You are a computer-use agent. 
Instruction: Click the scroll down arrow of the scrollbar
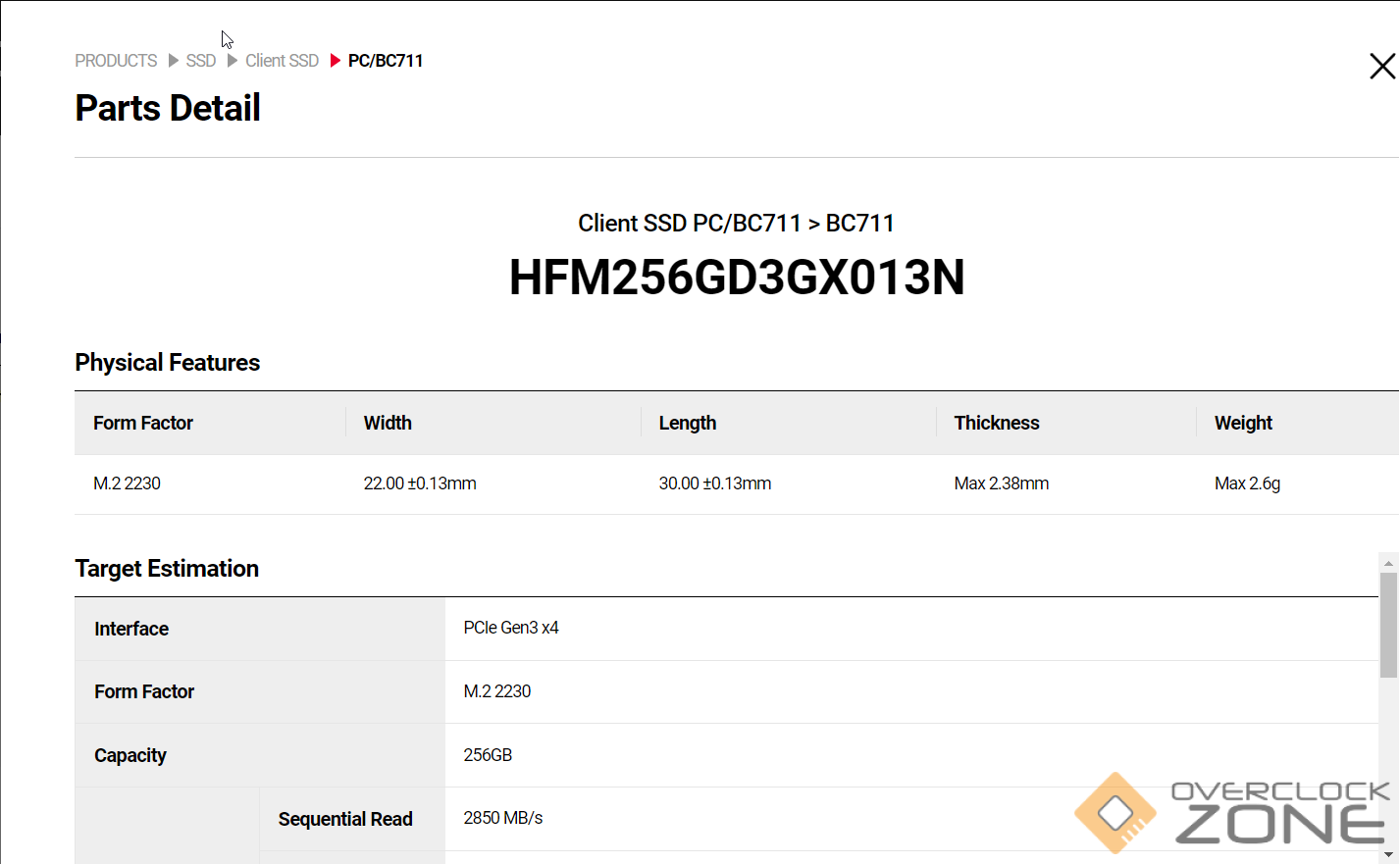coord(1388,855)
